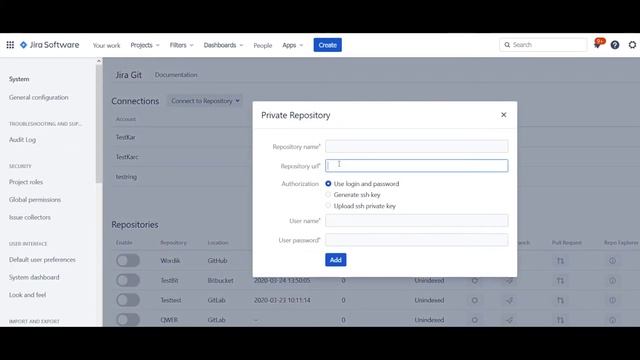Open General configuration in sidebar
This screenshot has height=360, width=640.
[39, 97]
